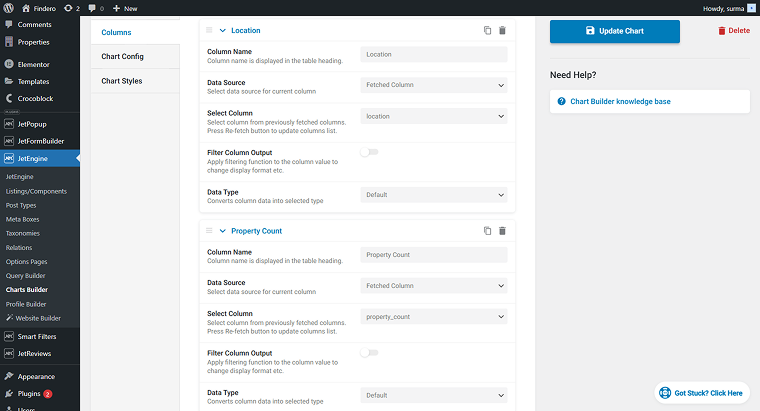Delete the Location column
Screen dimensions: 760x411
pyautogui.click(x=502, y=30)
